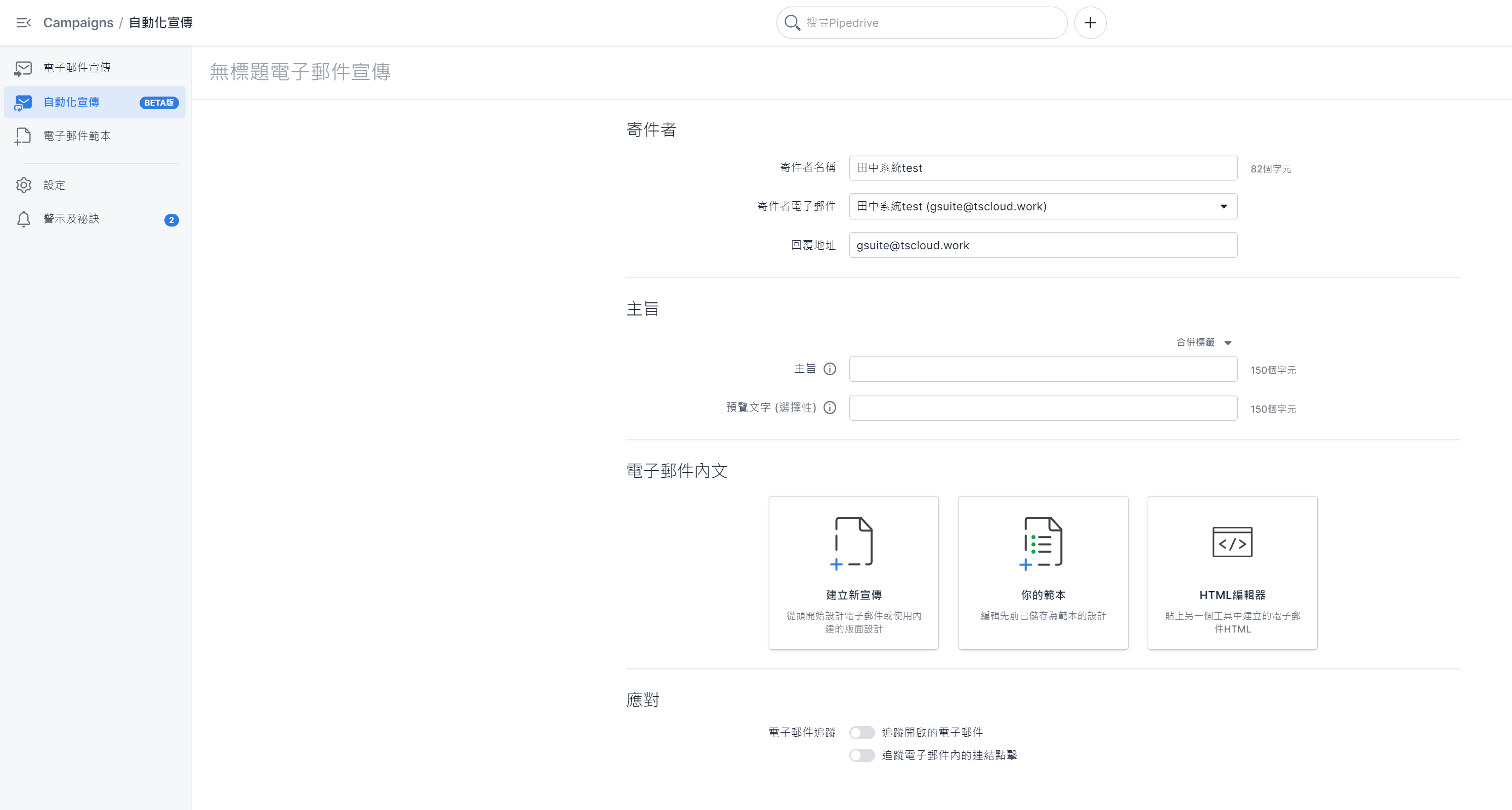The width and height of the screenshot is (1512, 810).
Task: Choose the HTML編輯器 code icon
Action: [1232, 543]
